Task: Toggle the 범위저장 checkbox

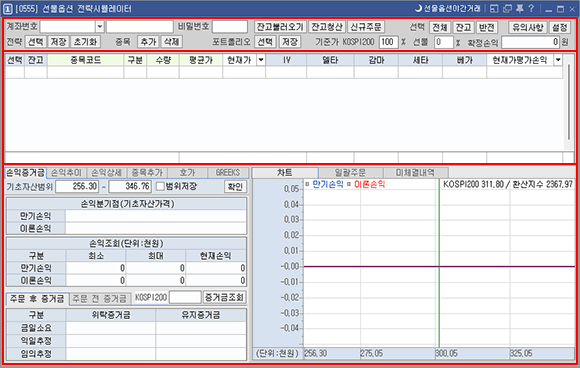Action: 160,186
